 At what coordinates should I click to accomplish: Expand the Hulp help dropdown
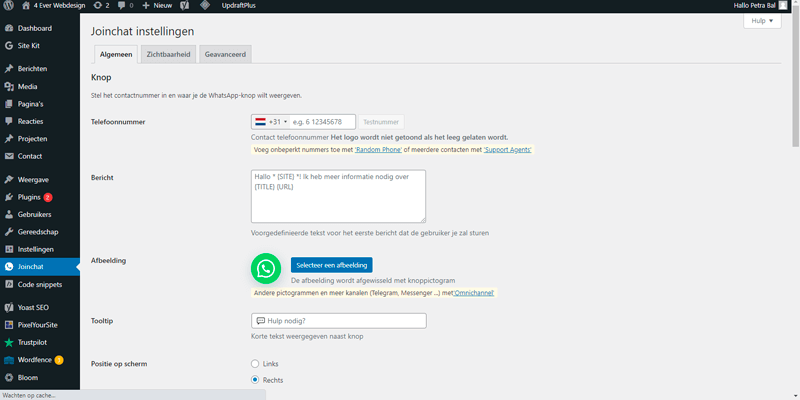pyautogui.click(x=762, y=21)
